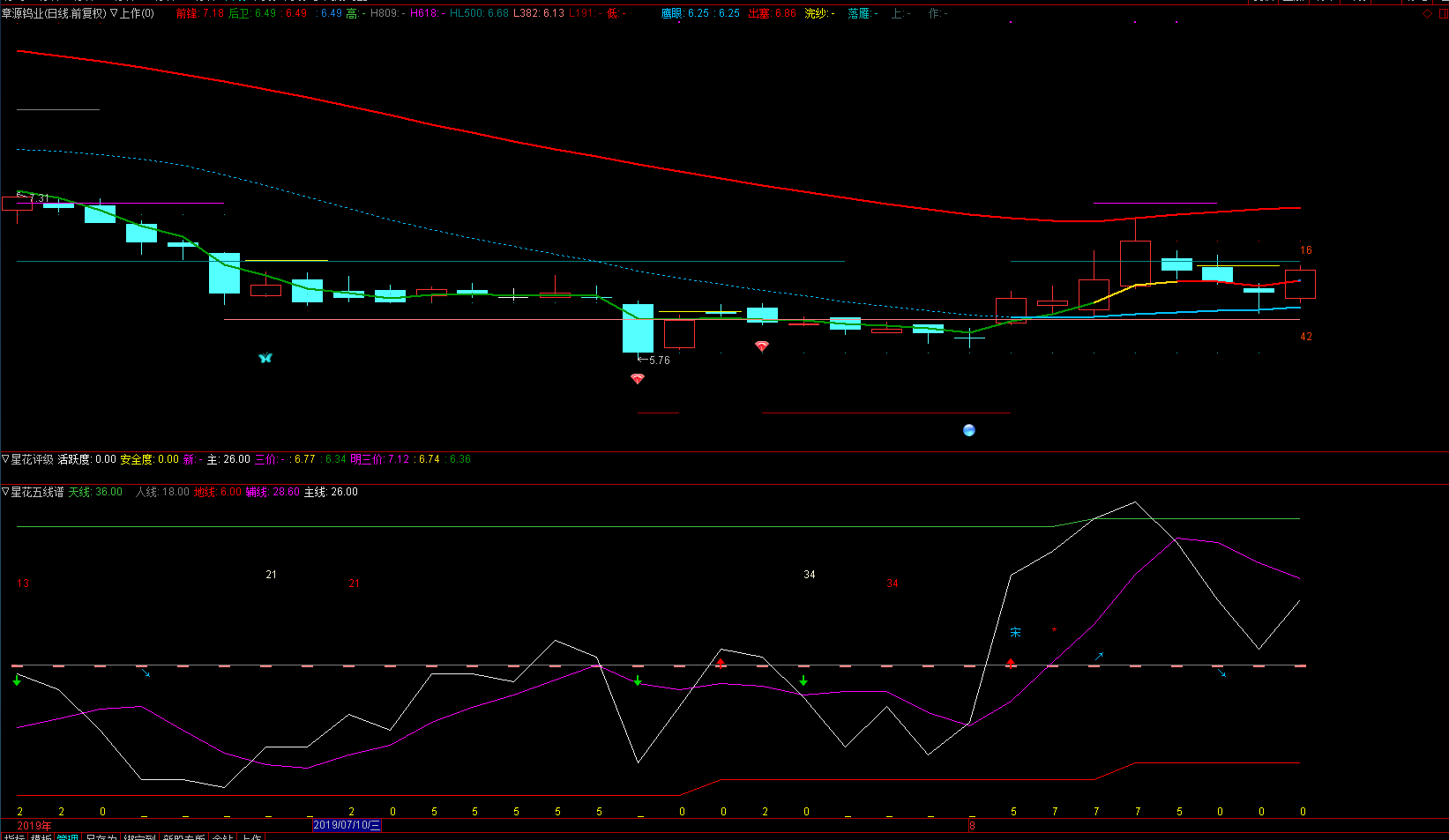The height and width of the screenshot is (840, 1449).
Task: Click the red gem below the 5.76 low
Action: 638,378
